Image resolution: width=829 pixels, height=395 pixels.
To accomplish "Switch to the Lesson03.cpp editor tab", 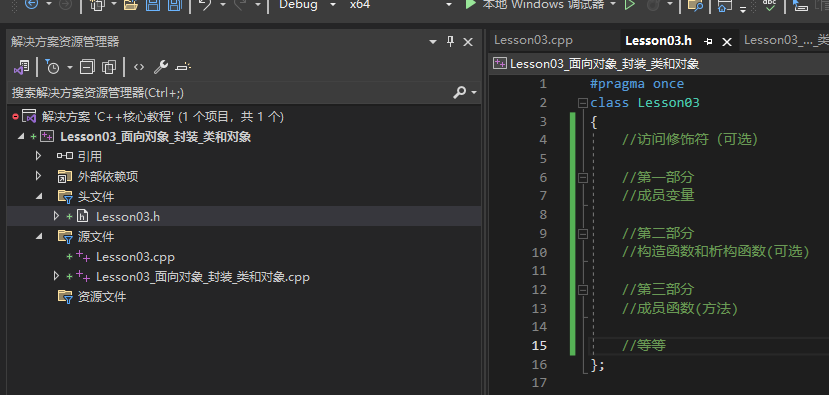I will pos(533,41).
